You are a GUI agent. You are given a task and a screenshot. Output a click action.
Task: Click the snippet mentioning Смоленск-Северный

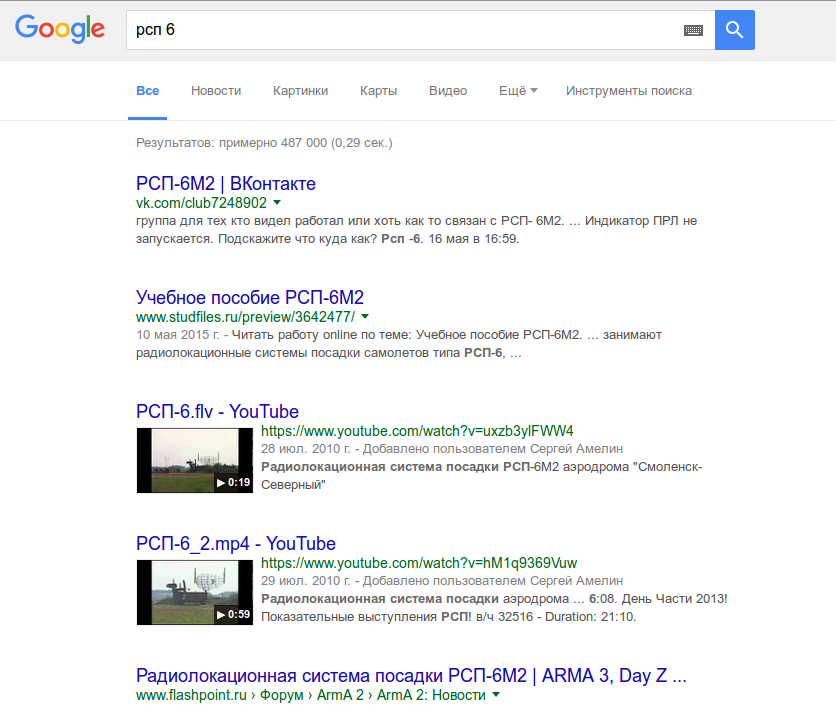(481, 476)
